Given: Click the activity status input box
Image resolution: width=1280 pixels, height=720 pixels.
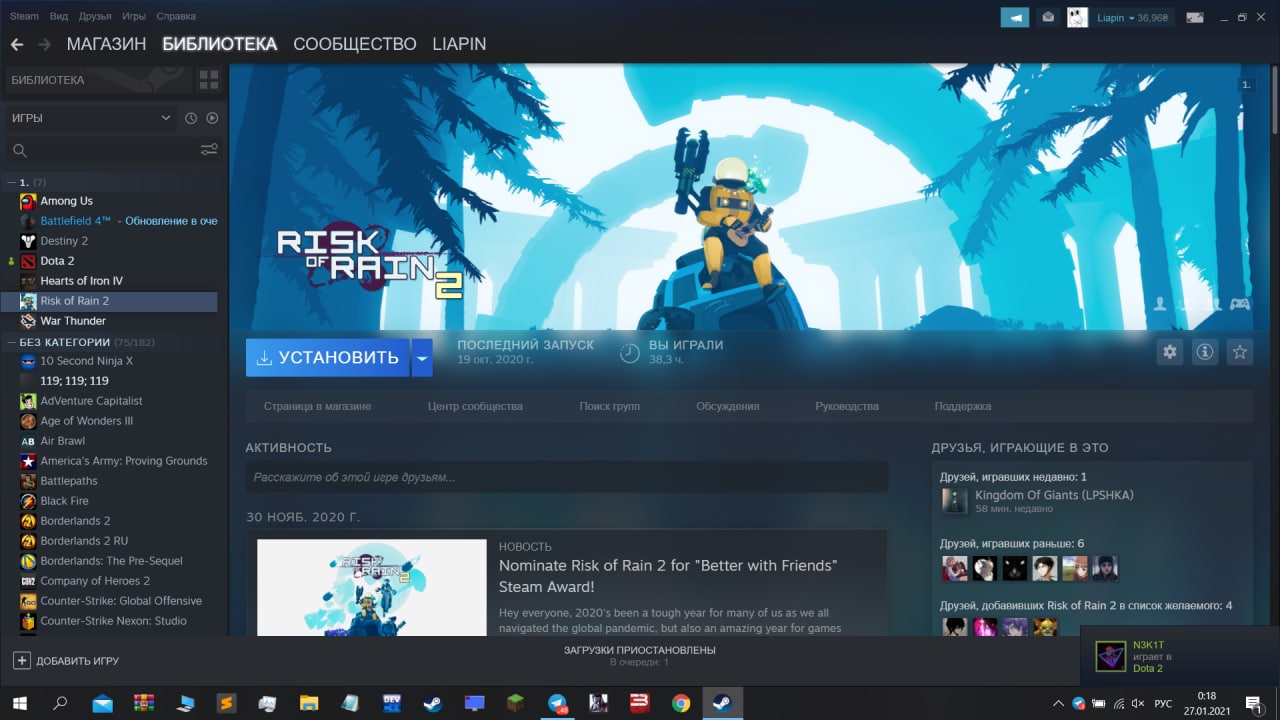Looking at the screenshot, I should (567, 478).
